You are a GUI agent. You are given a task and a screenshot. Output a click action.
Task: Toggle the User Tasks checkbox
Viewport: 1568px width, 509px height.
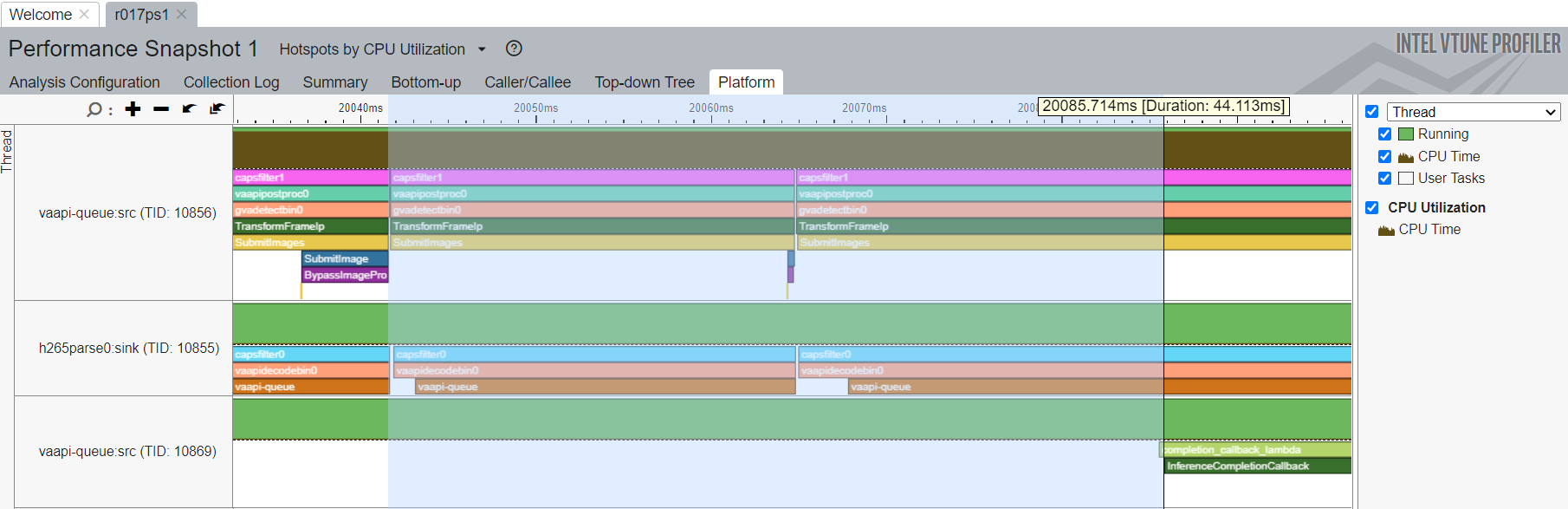[1384, 179]
